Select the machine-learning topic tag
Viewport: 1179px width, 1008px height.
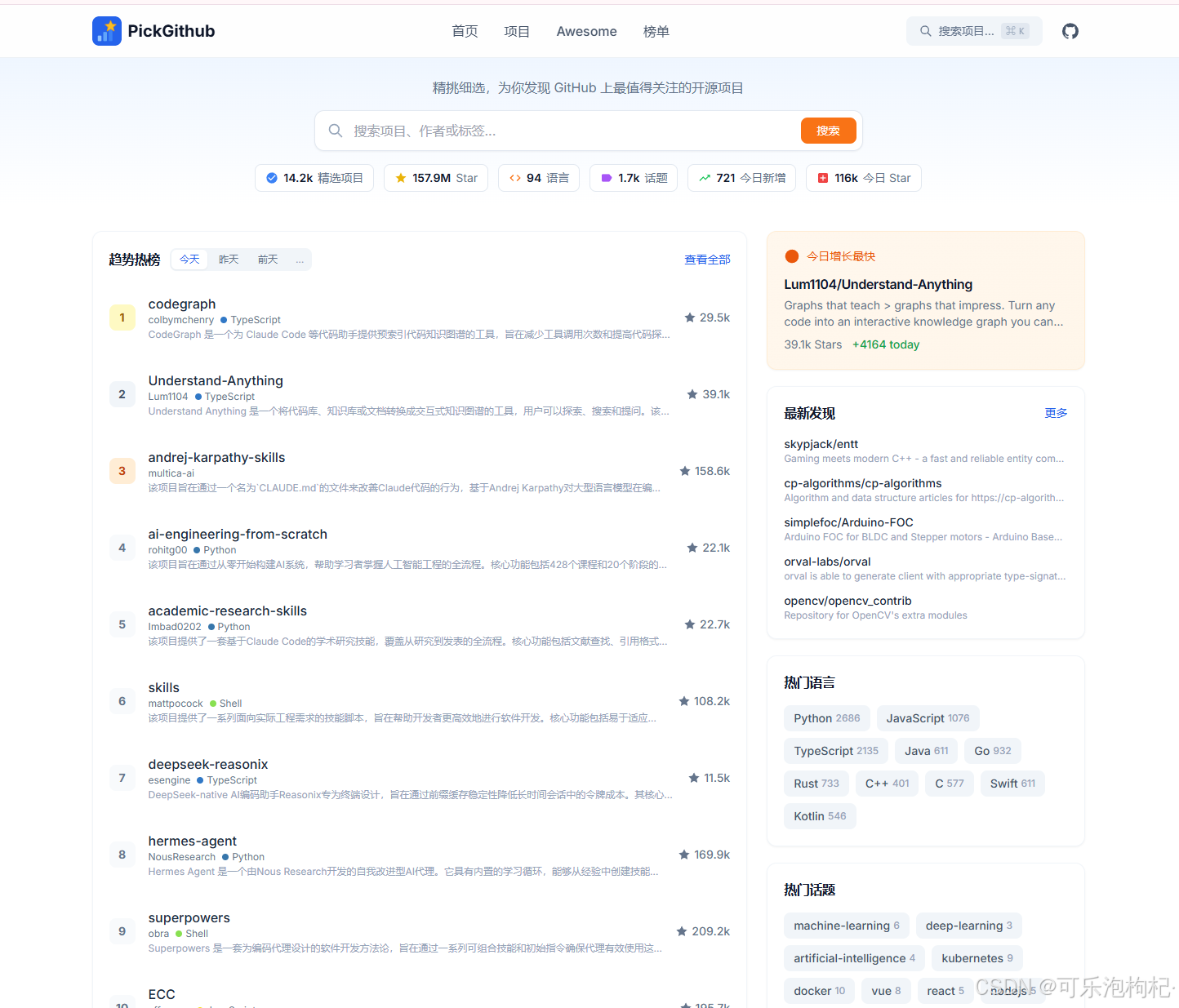(x=847, y=926)
